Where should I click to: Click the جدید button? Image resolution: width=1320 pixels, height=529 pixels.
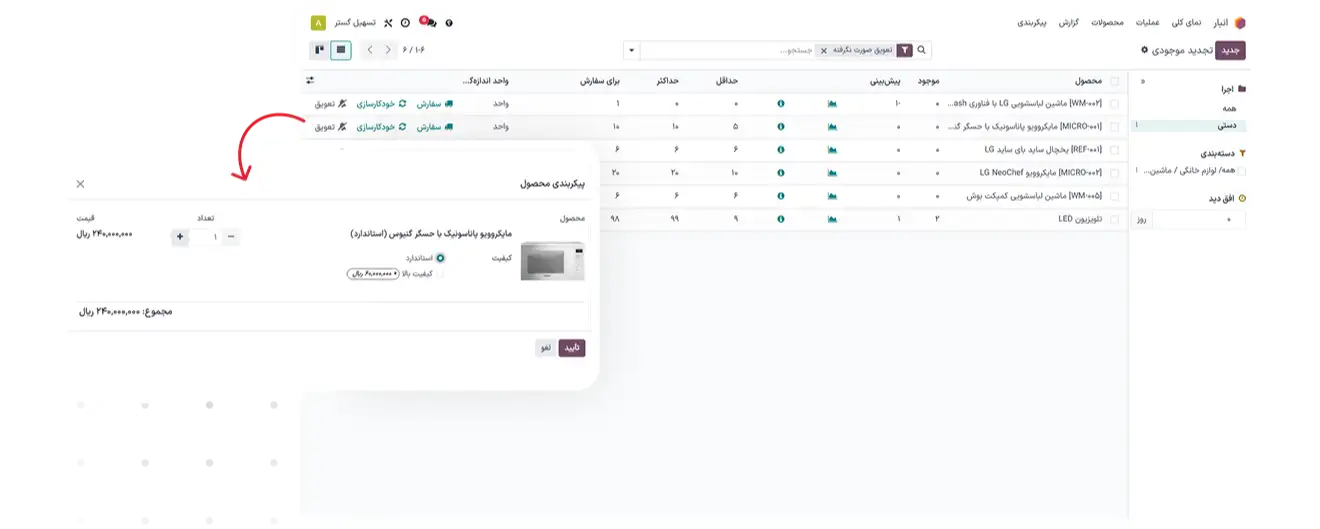[x=1230, y=49]
